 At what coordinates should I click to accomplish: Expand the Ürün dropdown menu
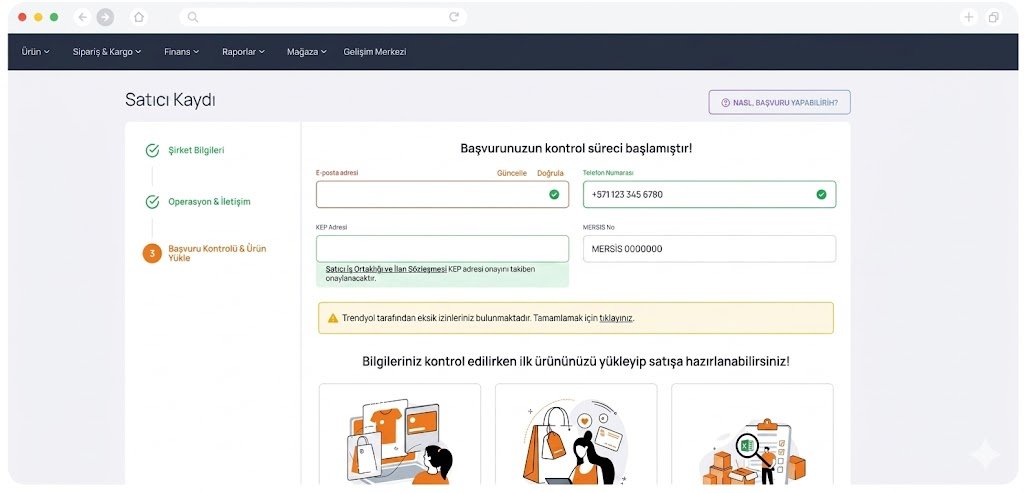(x=36, y=52)
